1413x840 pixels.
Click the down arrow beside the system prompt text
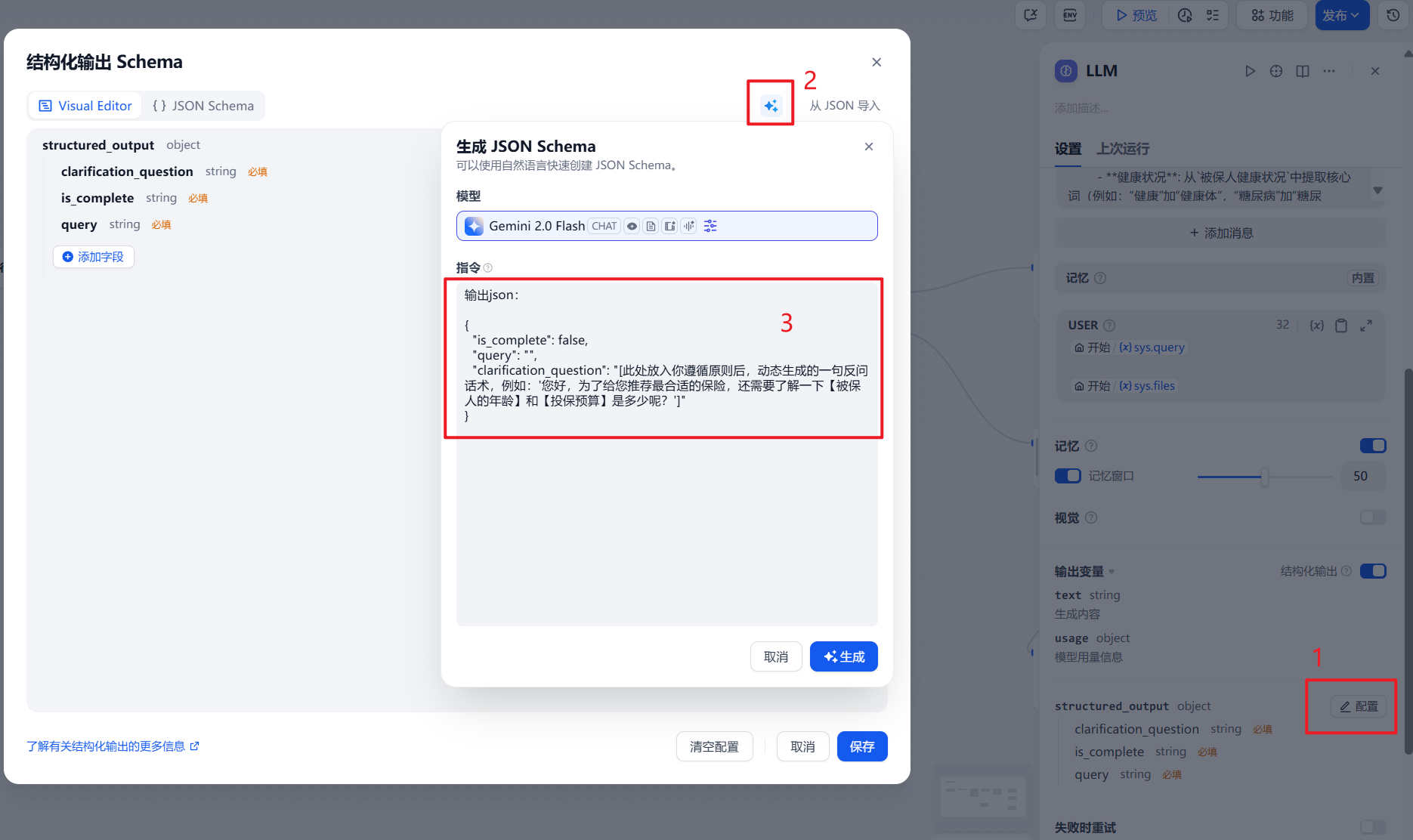(1378, 190)
